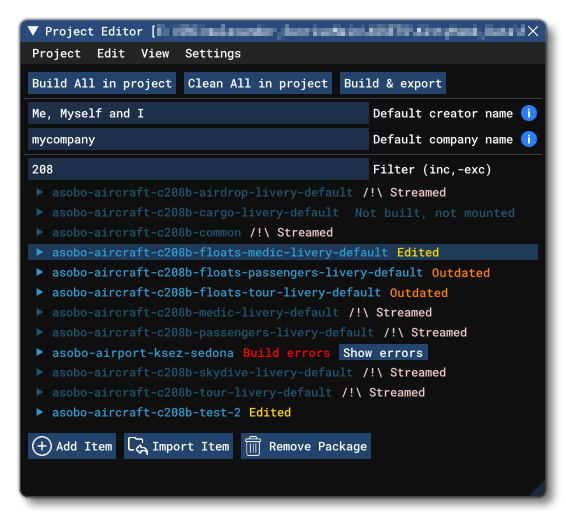The height and width of the screenshot is (517, 566).
Task: Open the Edit menu
Action: [x=111, y=53]
